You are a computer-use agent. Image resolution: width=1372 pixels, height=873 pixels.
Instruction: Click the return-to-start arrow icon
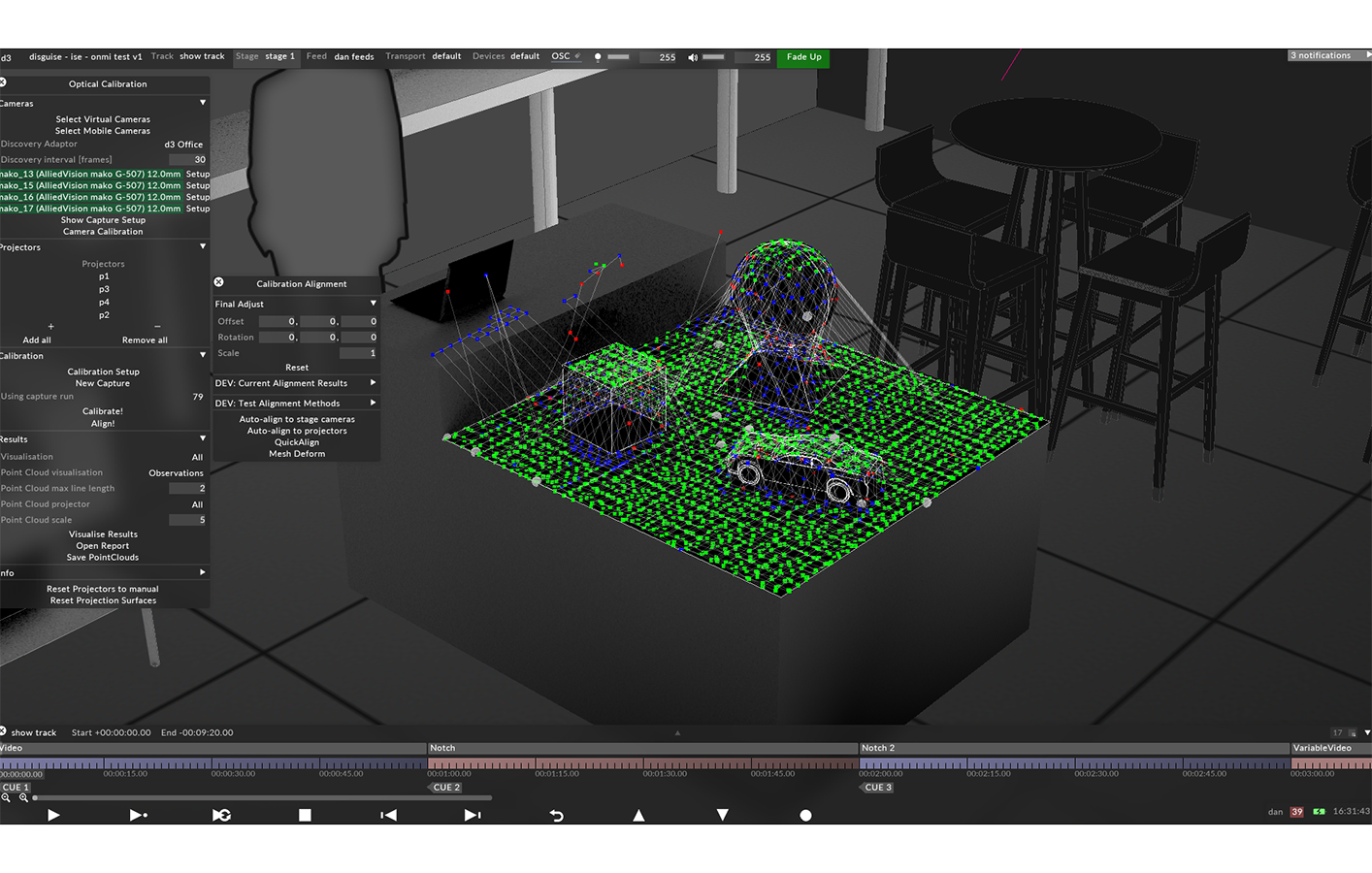[556, 815]
